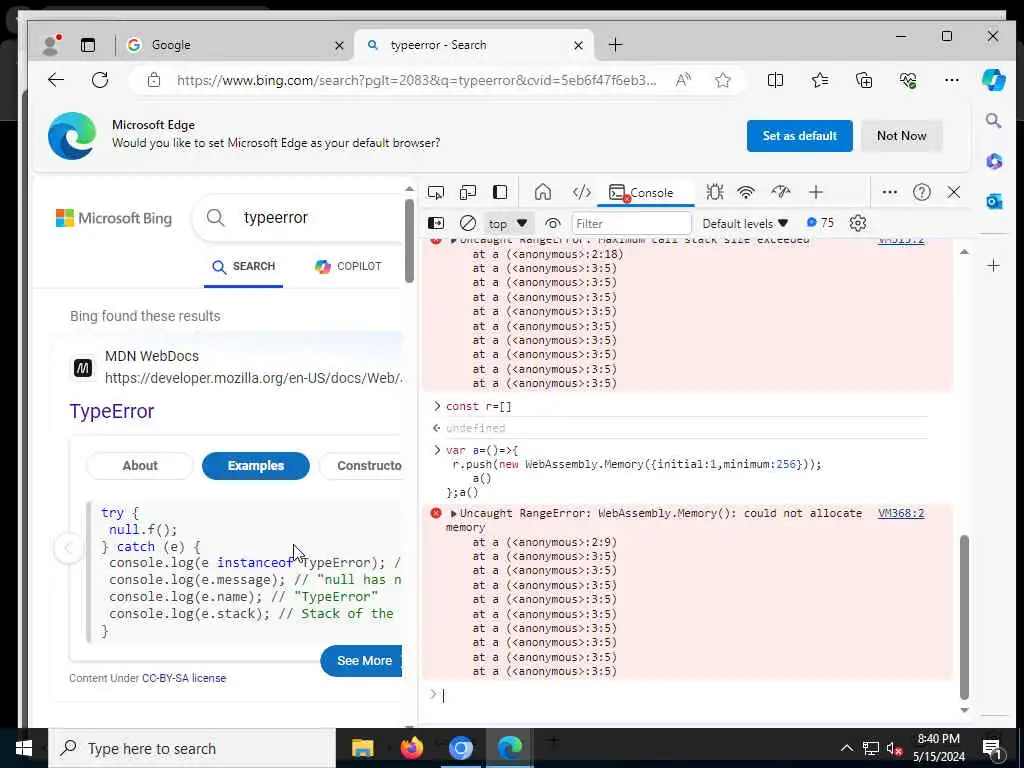The height and width of the screenshot is (768, 1024).
Task: Focus the console Filter field
Action: [x=631, y=223]
